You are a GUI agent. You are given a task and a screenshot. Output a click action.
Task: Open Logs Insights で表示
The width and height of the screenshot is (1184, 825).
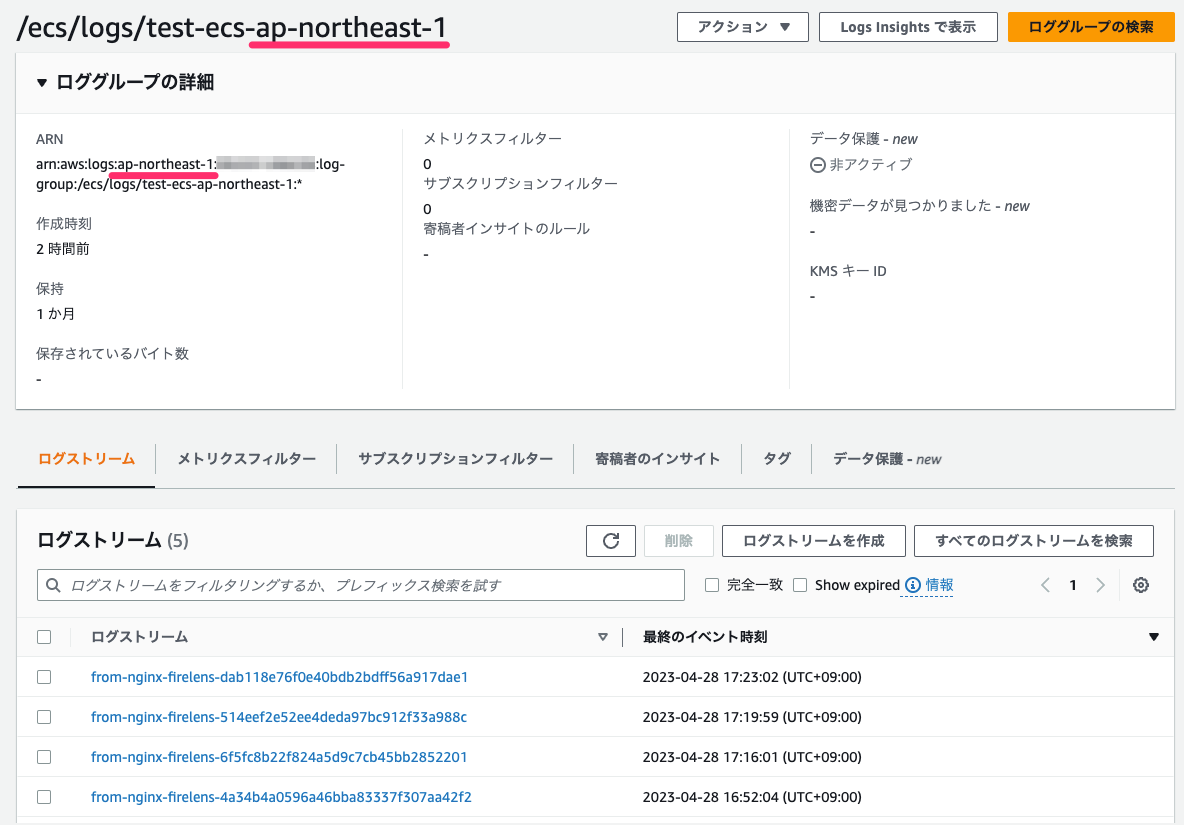coord(907,27)
